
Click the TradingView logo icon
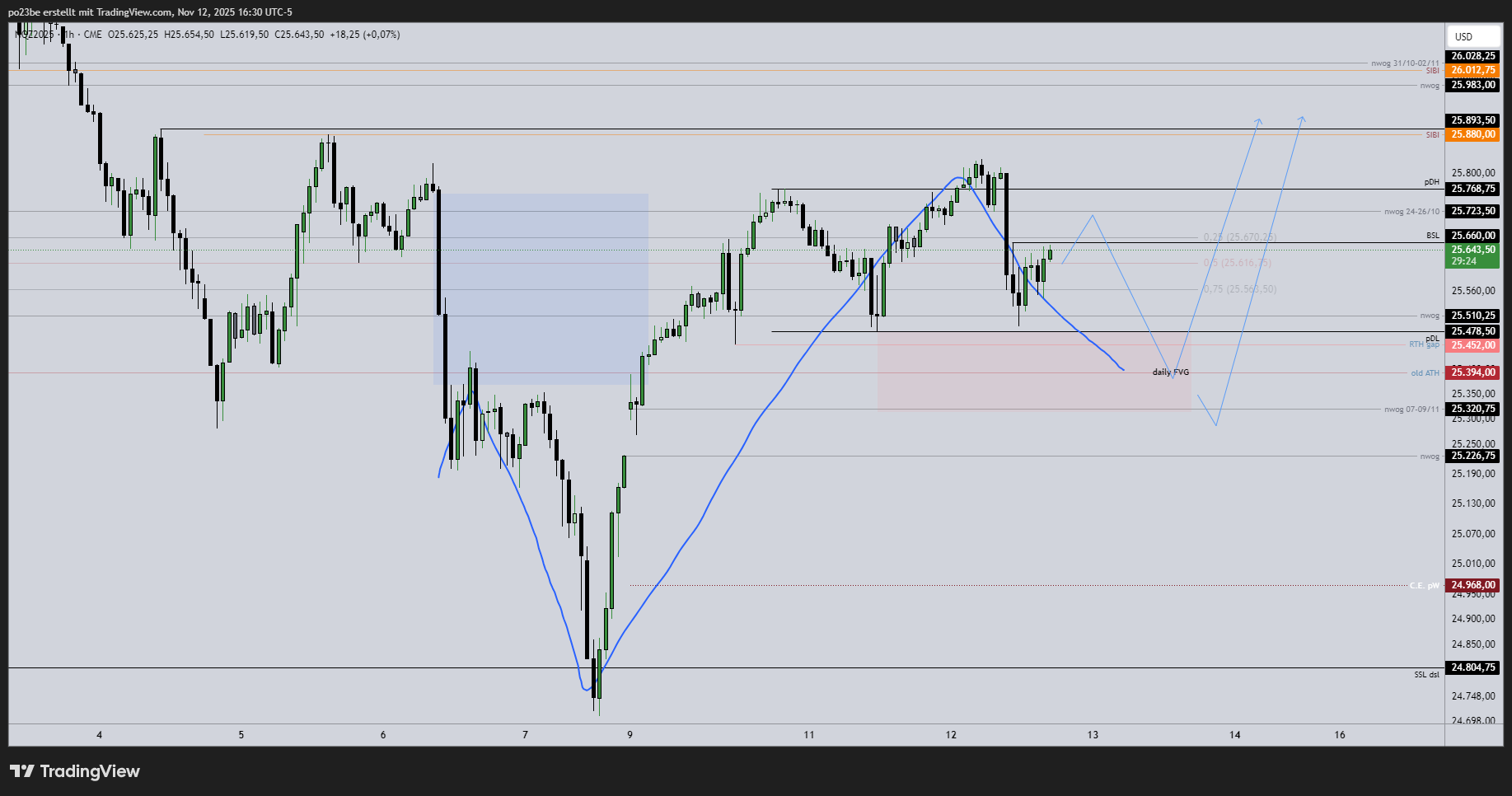coord(22,771)
